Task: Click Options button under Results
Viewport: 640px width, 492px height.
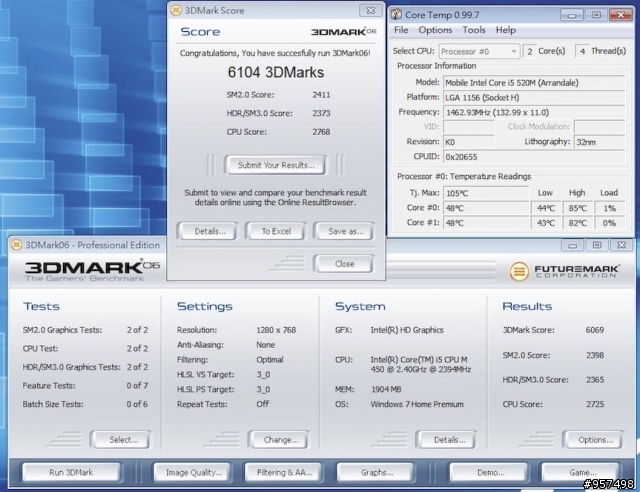Action: click(593, 440)
